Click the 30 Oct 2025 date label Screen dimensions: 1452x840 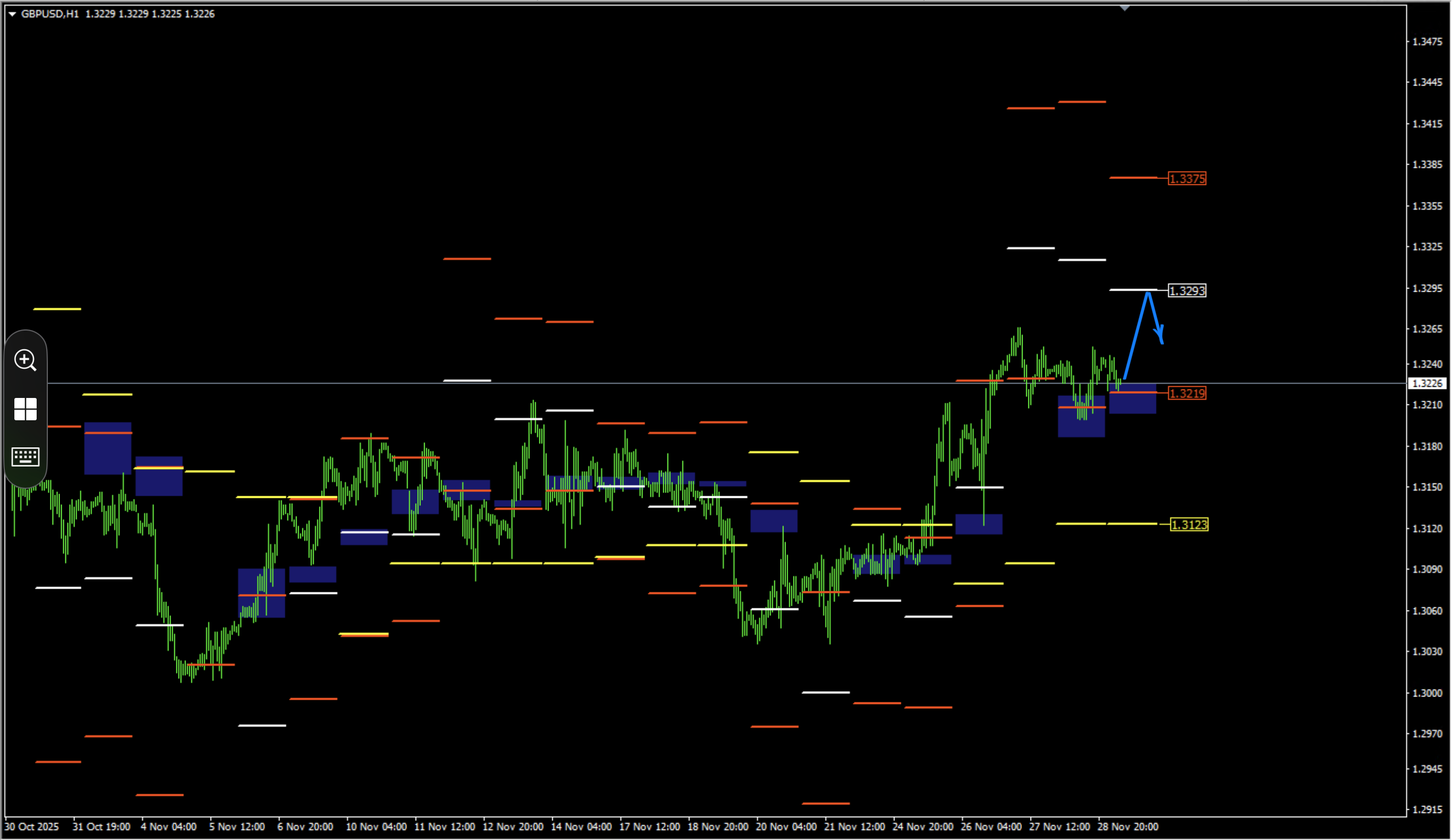pos(32,827)
